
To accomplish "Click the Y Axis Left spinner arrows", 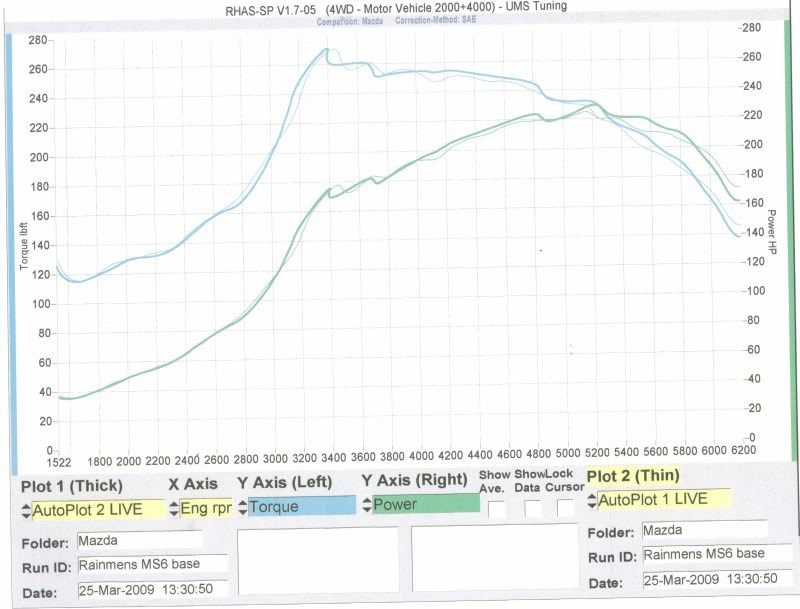I will (243, 507).
